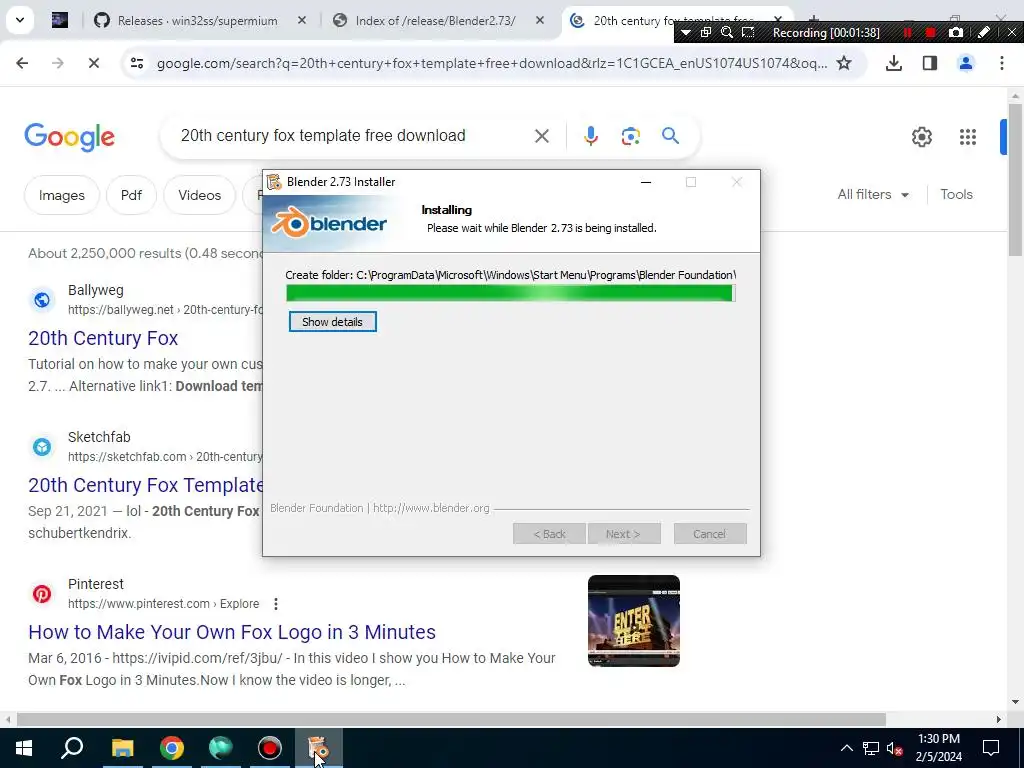Open Chrome's three-dot menu
This screenshot has width=1024, height=768.
click(1002, 63)
